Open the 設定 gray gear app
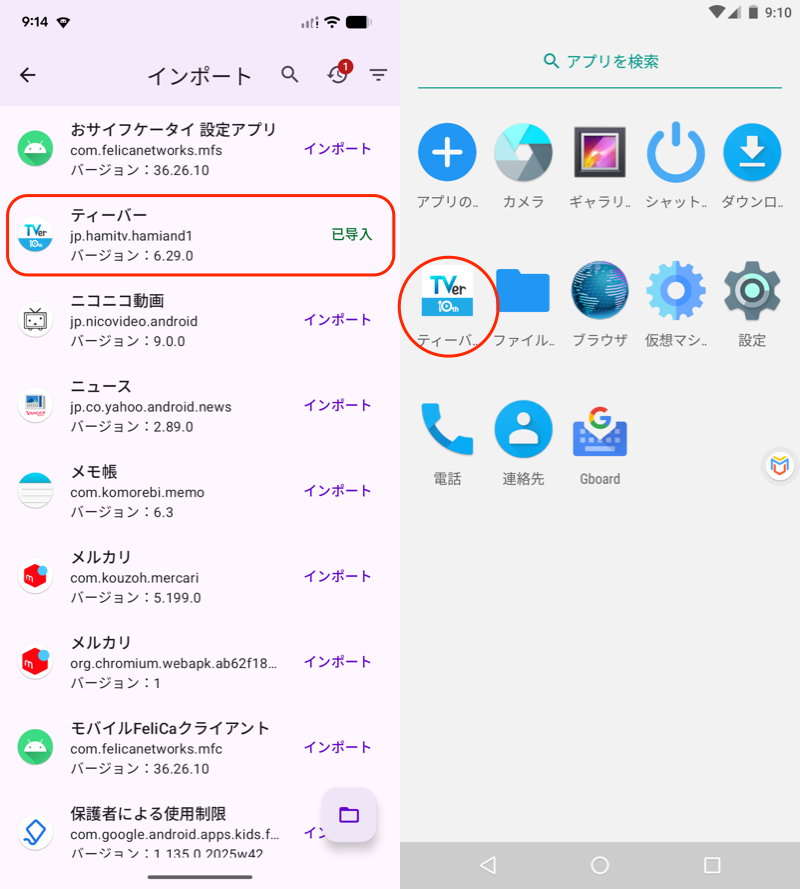Viewport: 800px width, 889px height. pos(752,290)
